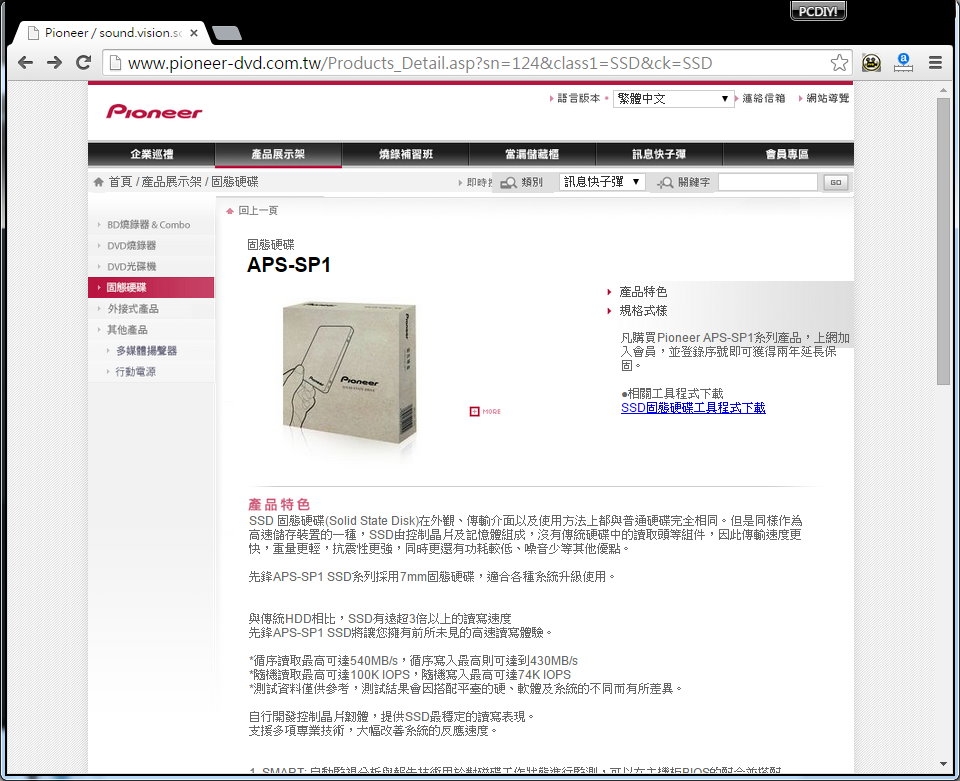960x781 pixels.
Task: Bookmark this page with the star icon
Action: pyautogui.click(x=839, y=62)
